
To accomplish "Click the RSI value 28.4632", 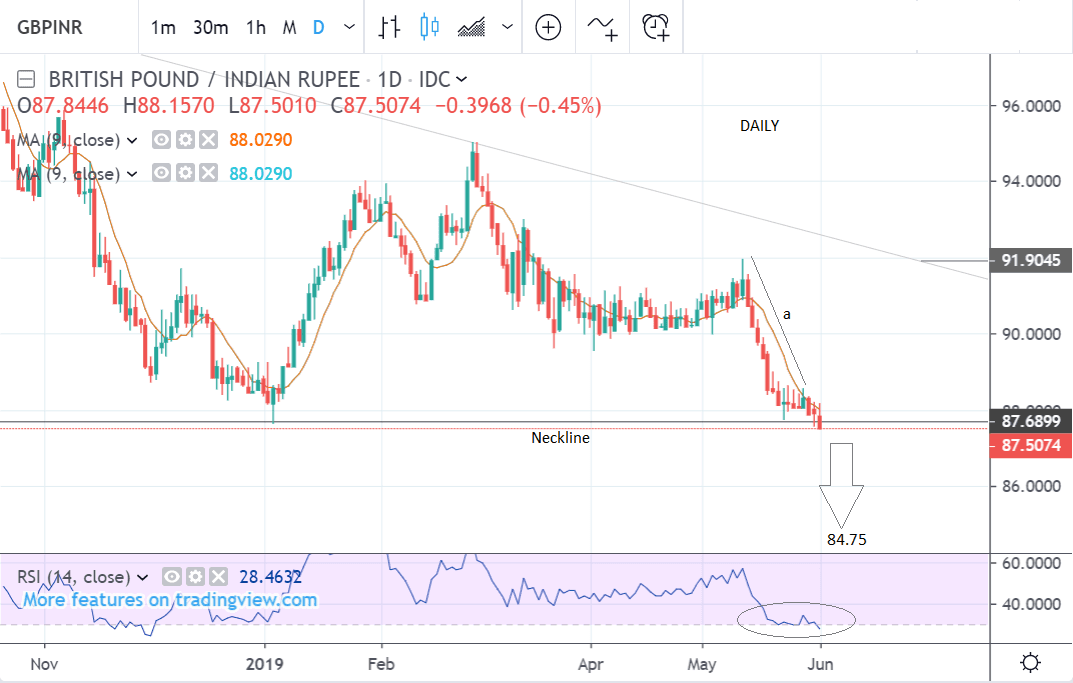I will pos(270,577).
